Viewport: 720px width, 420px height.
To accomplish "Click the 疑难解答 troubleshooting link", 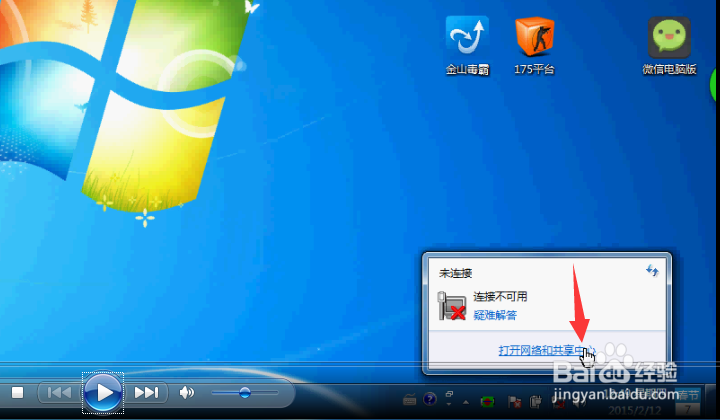I will click(x=495, y=315).
